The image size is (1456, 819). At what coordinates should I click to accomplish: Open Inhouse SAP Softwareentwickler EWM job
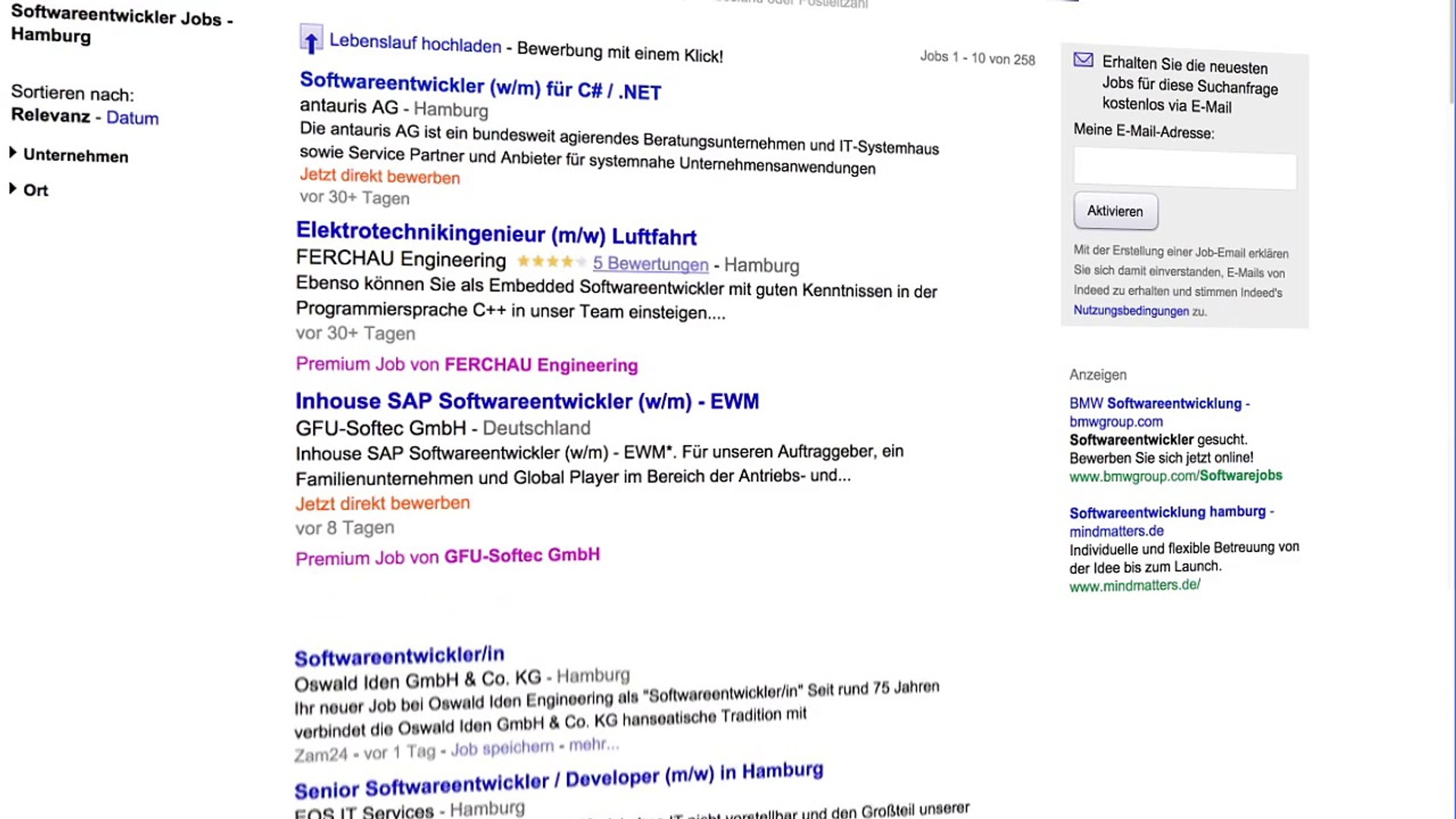click(x=527, y=401)
